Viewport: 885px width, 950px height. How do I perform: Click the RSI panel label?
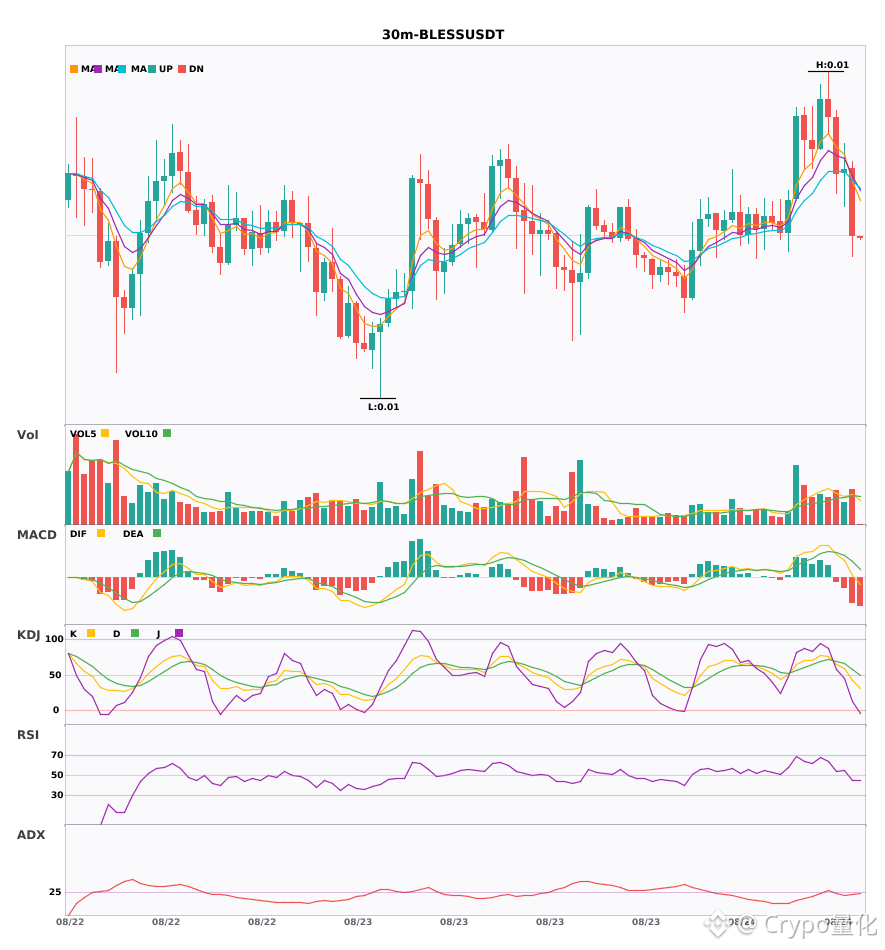coord(28,735)
